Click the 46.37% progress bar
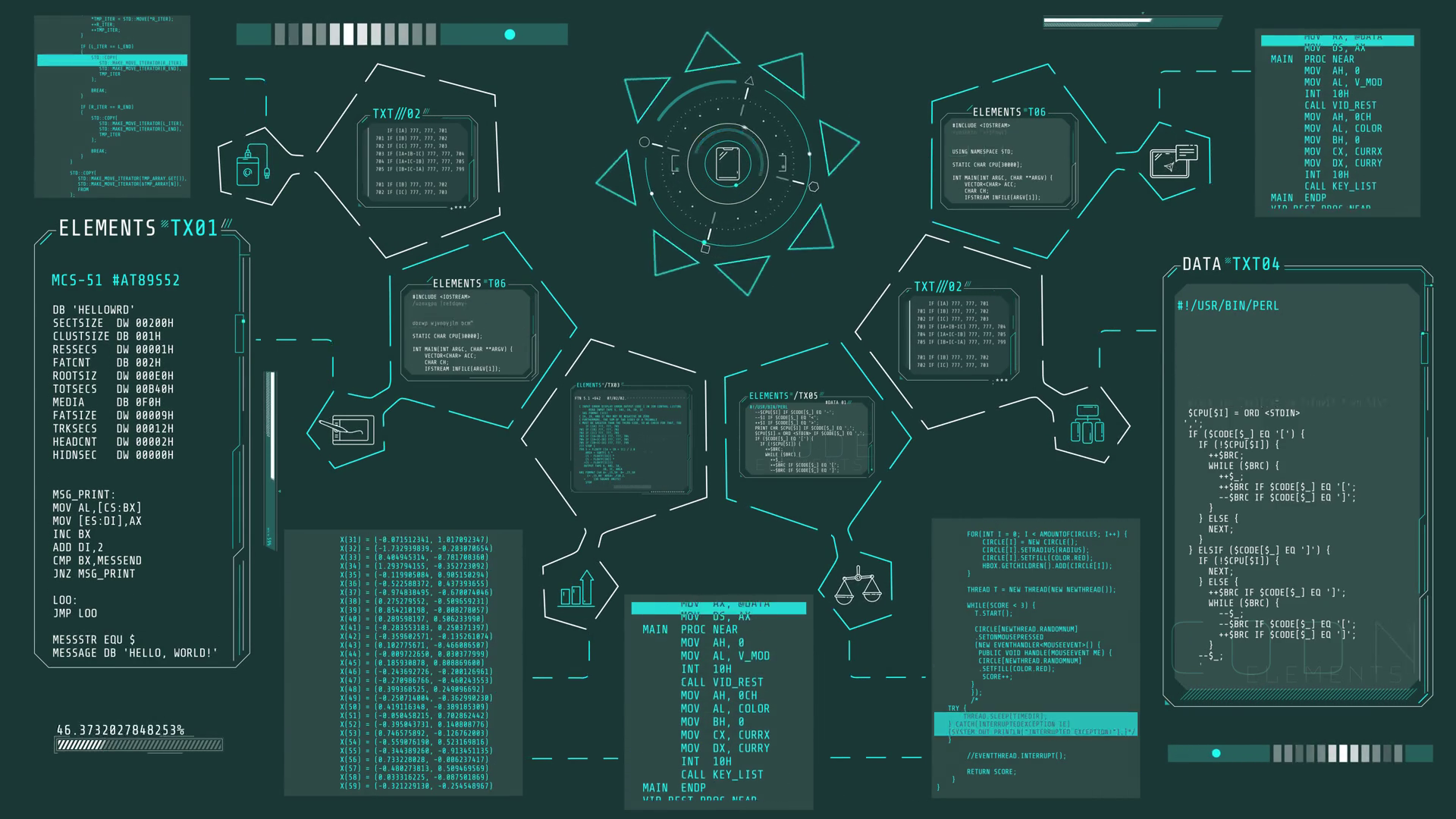The width and height of the screenshot is (1456, 819). click(140, 745)
